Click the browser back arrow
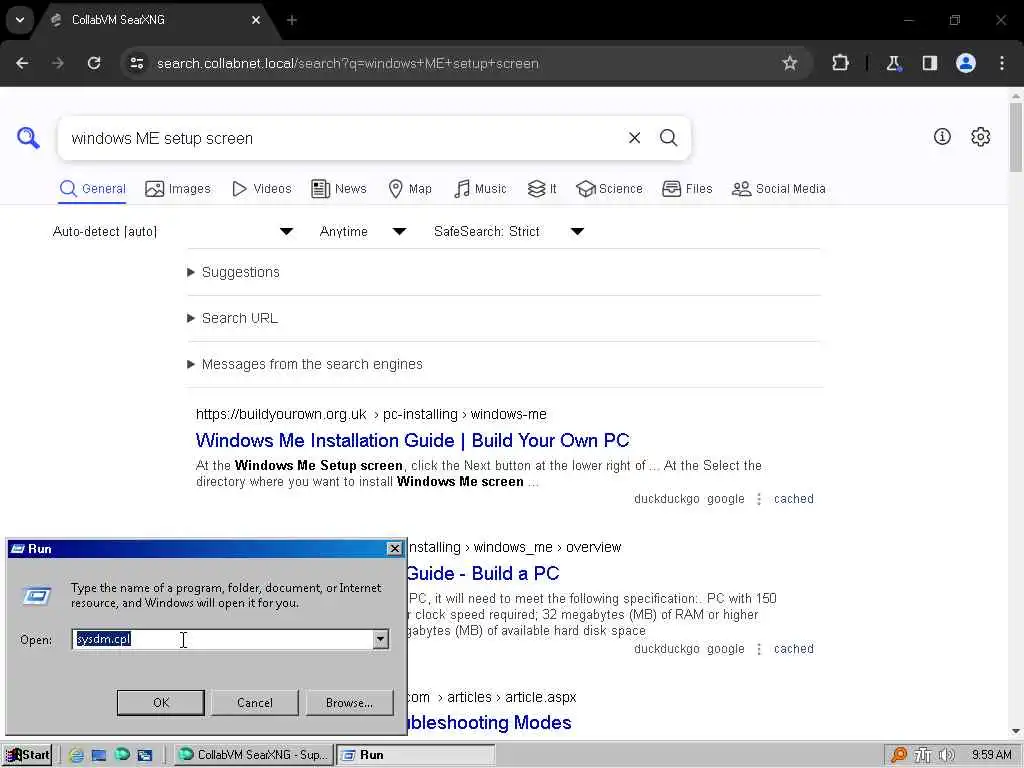Image resolution: width=1024 pixels, height=768 pixels. (22, 63)
